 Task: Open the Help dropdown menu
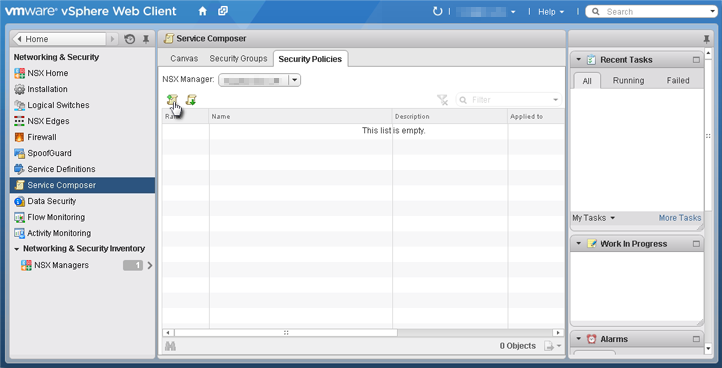tap(551, 12)
